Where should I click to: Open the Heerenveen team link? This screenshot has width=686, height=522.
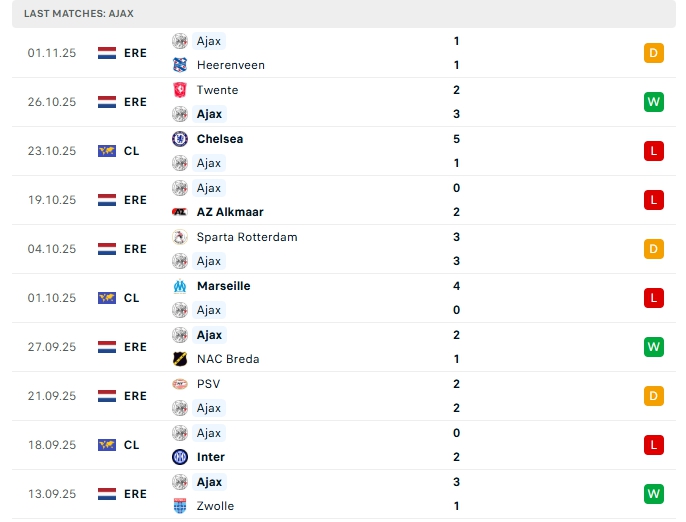[x=231, y=65]
